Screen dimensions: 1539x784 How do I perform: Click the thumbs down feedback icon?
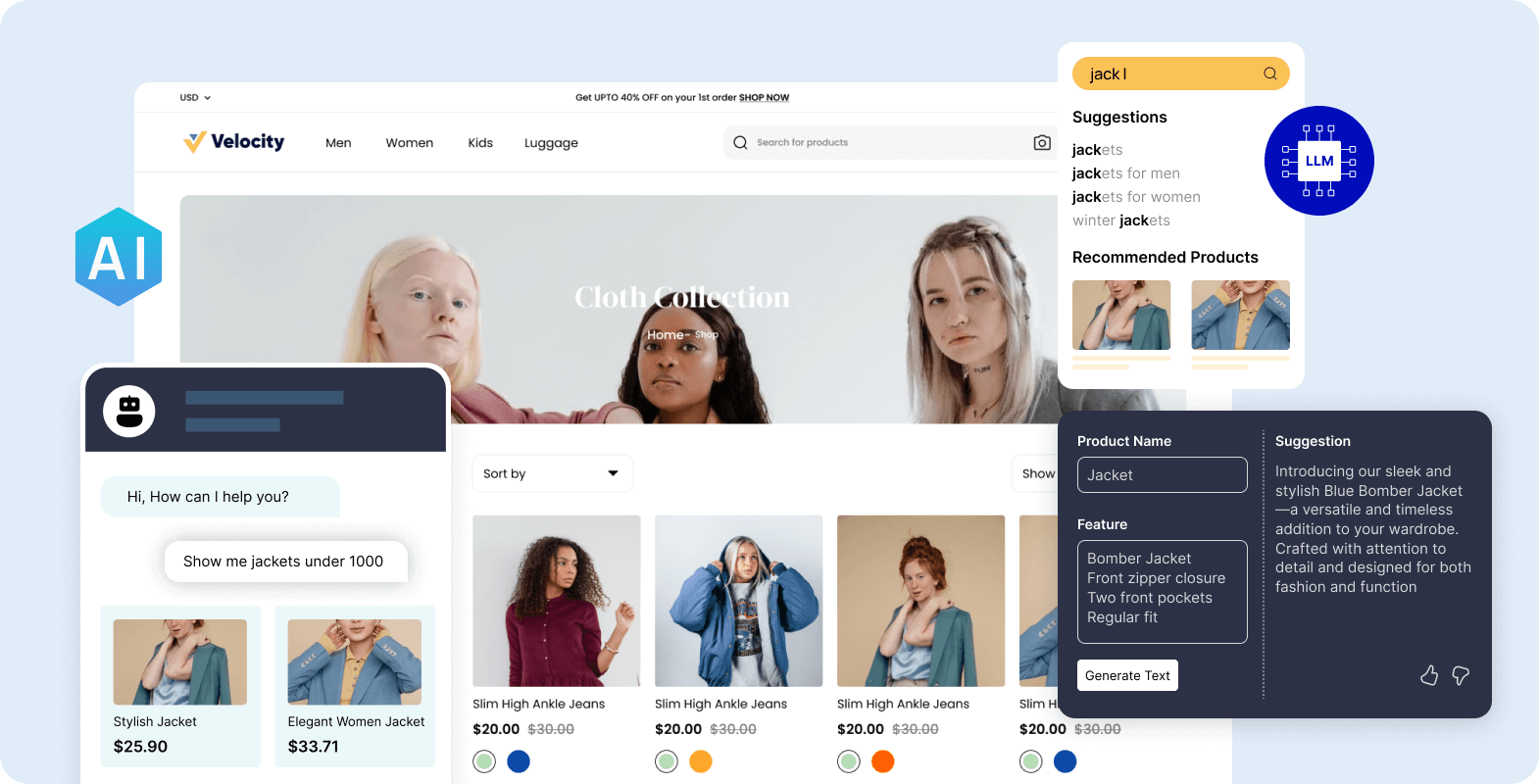point(1461,675)
